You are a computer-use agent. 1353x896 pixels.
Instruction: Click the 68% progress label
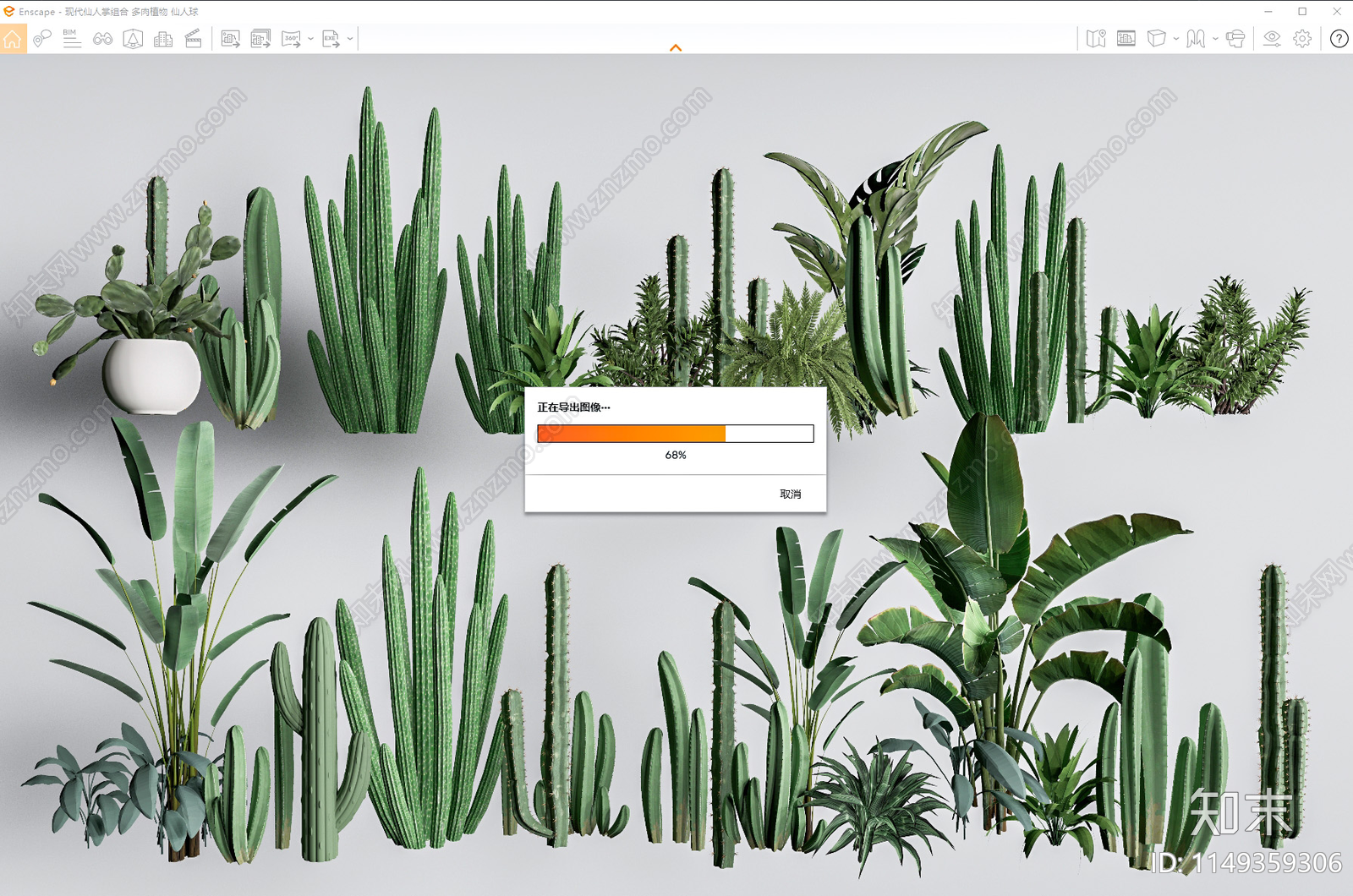coord(676,455)
